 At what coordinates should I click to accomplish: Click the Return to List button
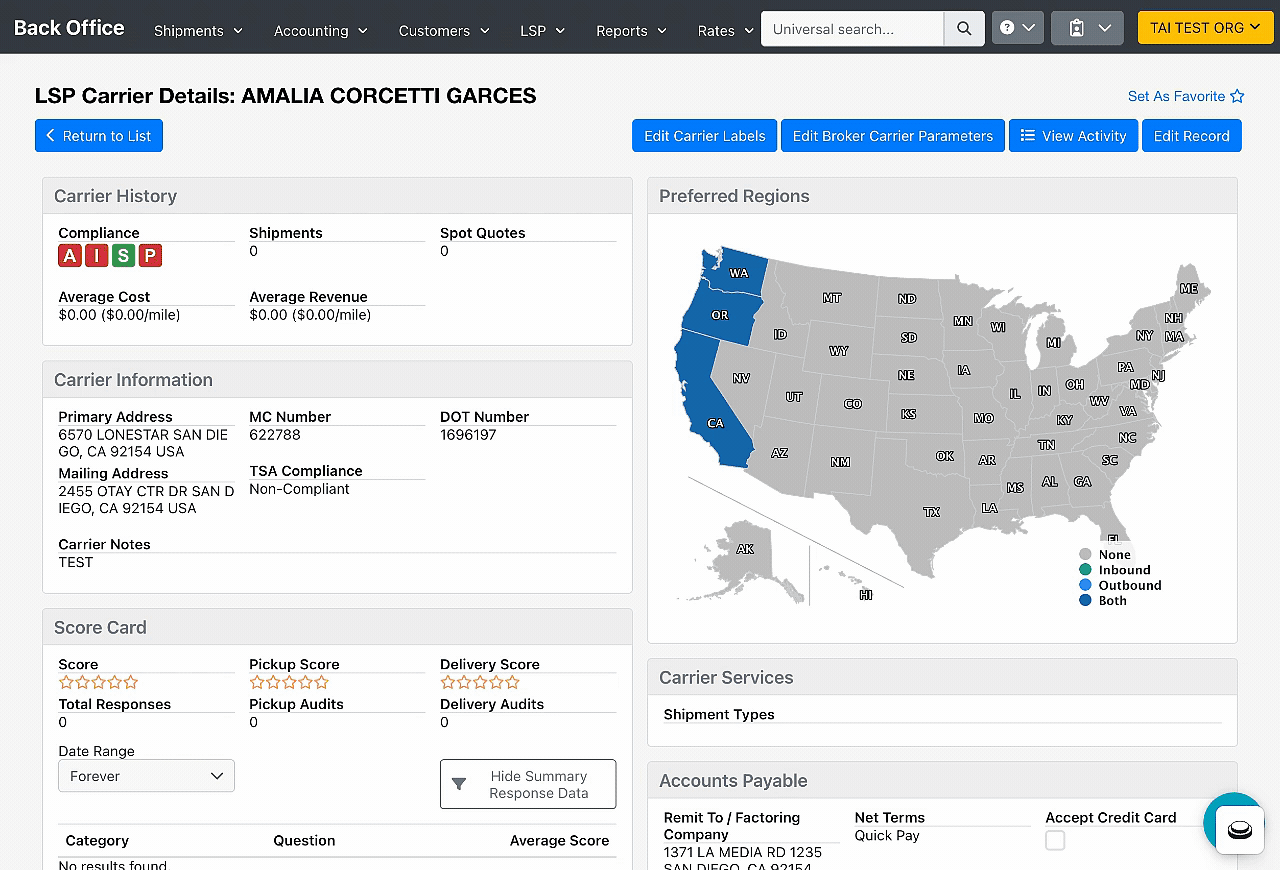click(x=99, y=136)
